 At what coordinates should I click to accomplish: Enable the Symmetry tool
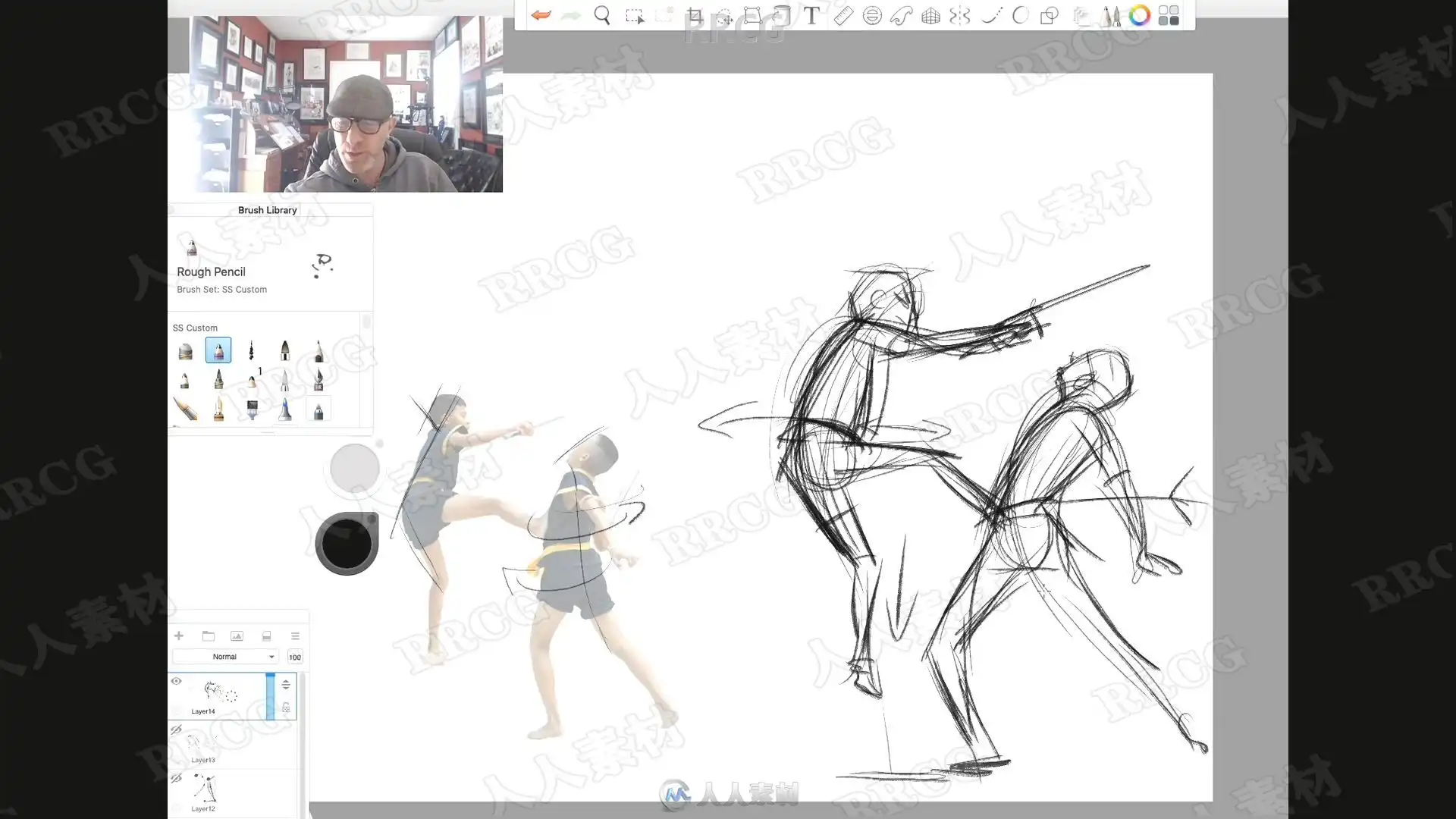[x=960, y=15]
